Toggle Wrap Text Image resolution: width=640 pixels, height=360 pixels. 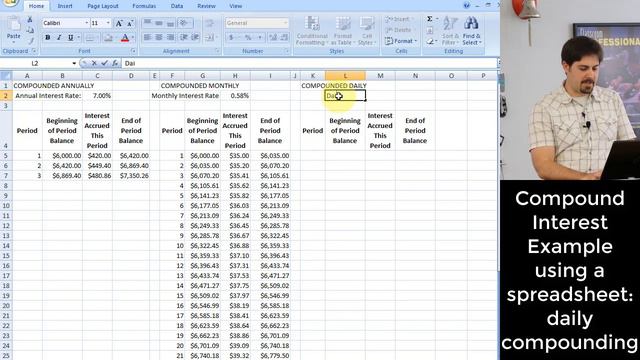209,23
